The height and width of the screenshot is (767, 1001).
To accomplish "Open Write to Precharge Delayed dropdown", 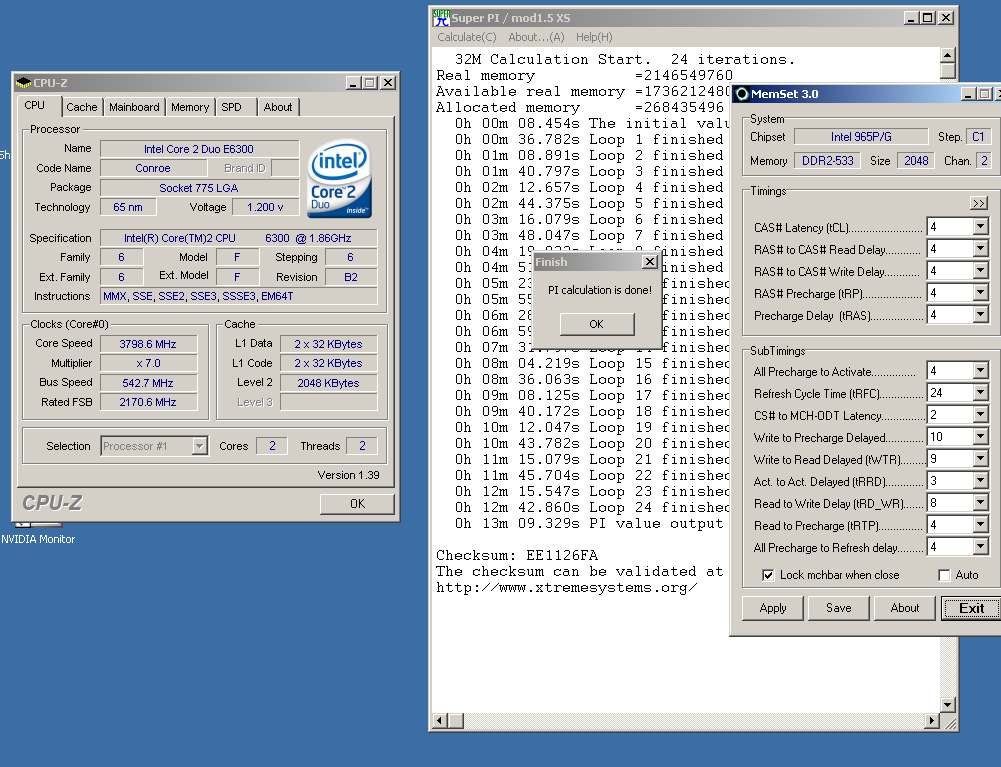I will click(981, 437).
